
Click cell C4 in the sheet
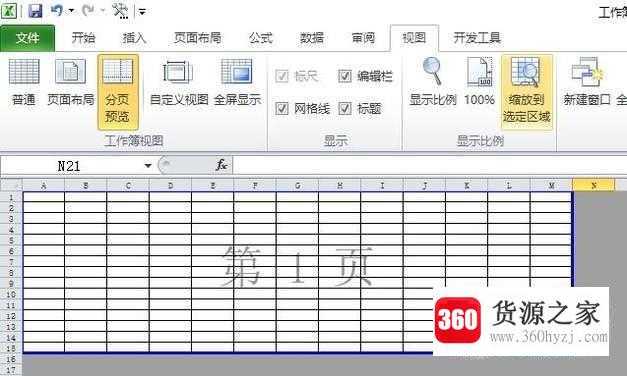[x=128, y=230]
